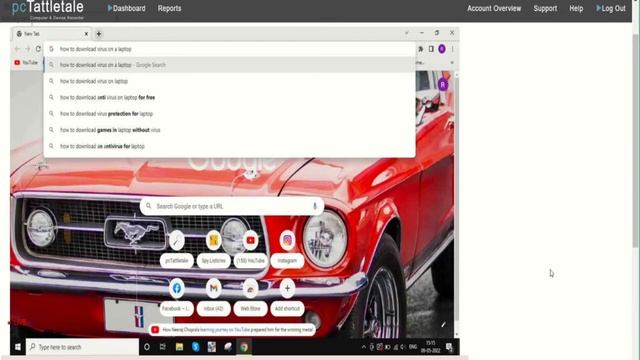Open the pcTattletale shortcut tile
Viewport: 640px width, 360px height.
[177, 249]
